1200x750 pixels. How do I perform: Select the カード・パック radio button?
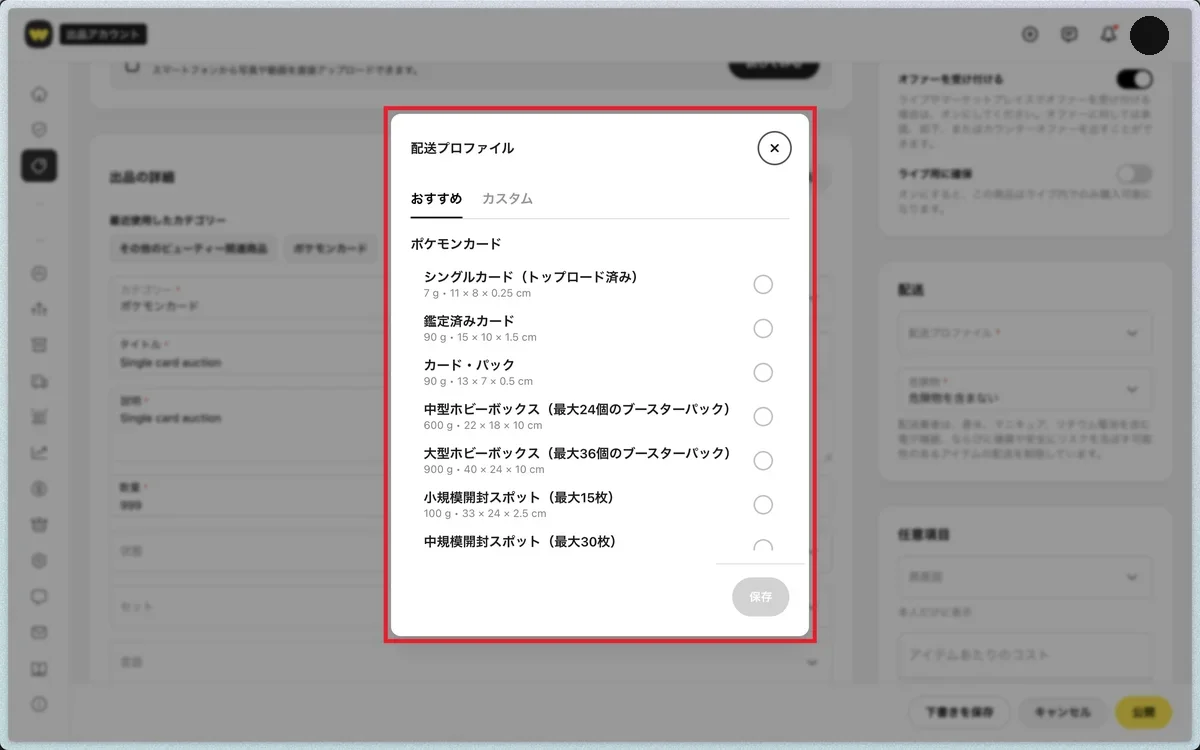pos(763,373)
